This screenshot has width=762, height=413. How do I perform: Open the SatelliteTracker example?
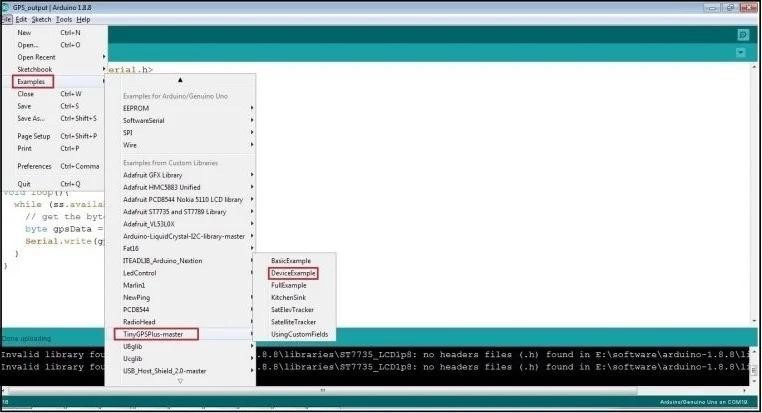(294, 321)
